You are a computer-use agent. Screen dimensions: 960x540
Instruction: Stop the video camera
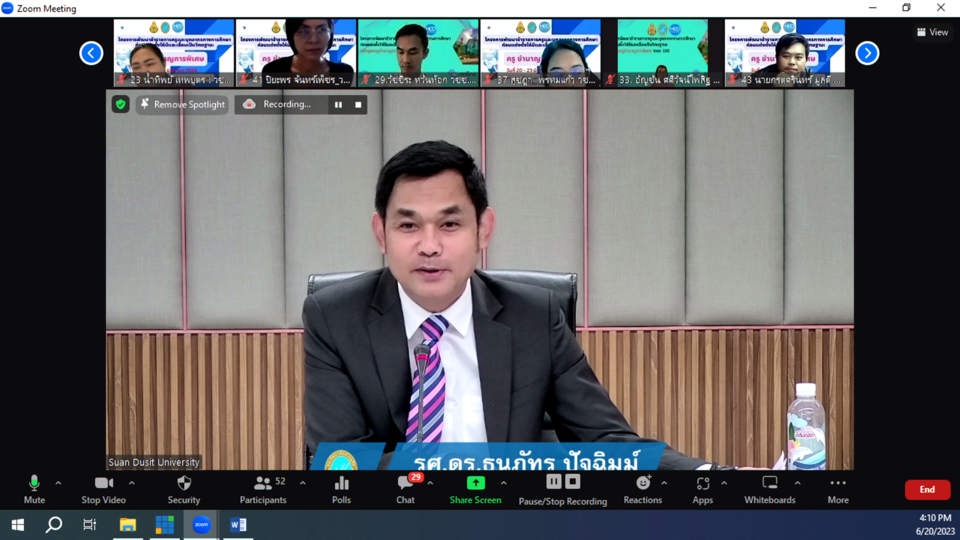[x=104, y=488]
